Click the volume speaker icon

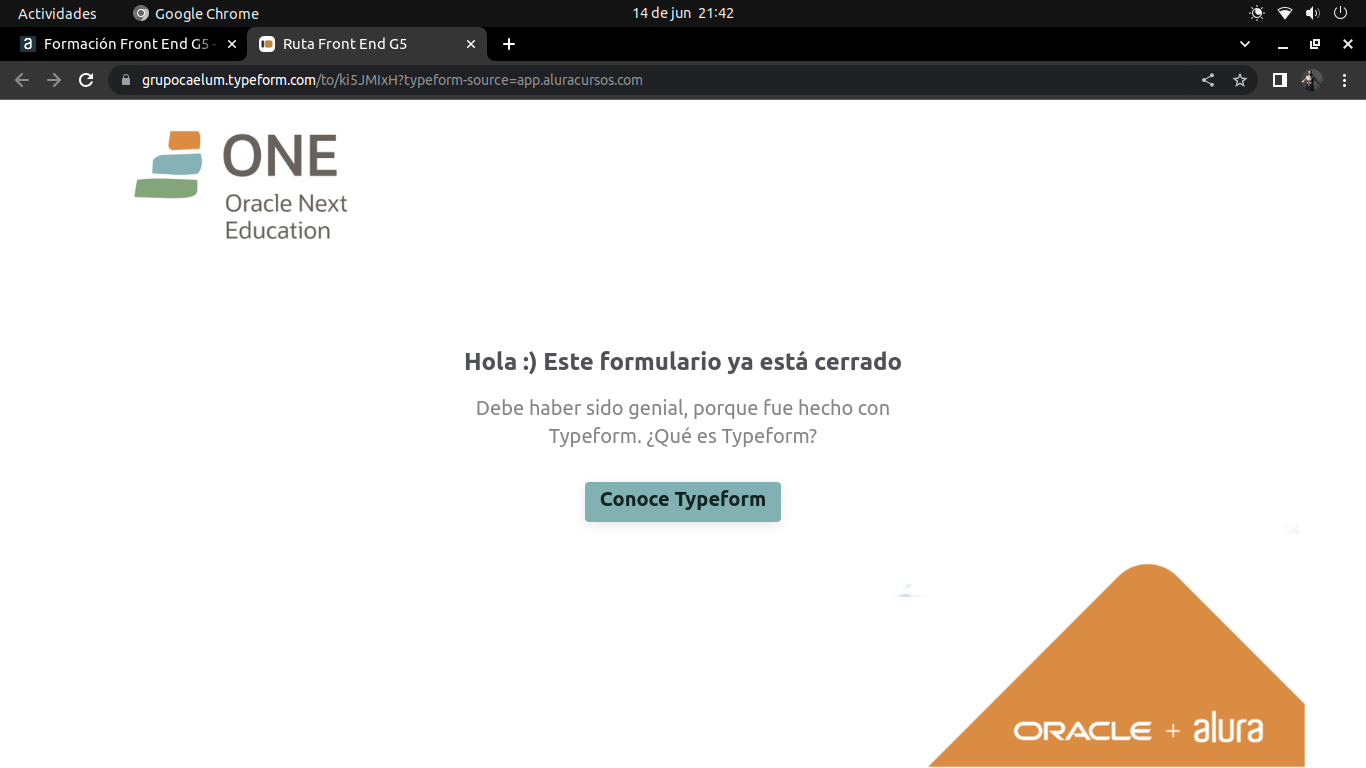[1312, 13]
